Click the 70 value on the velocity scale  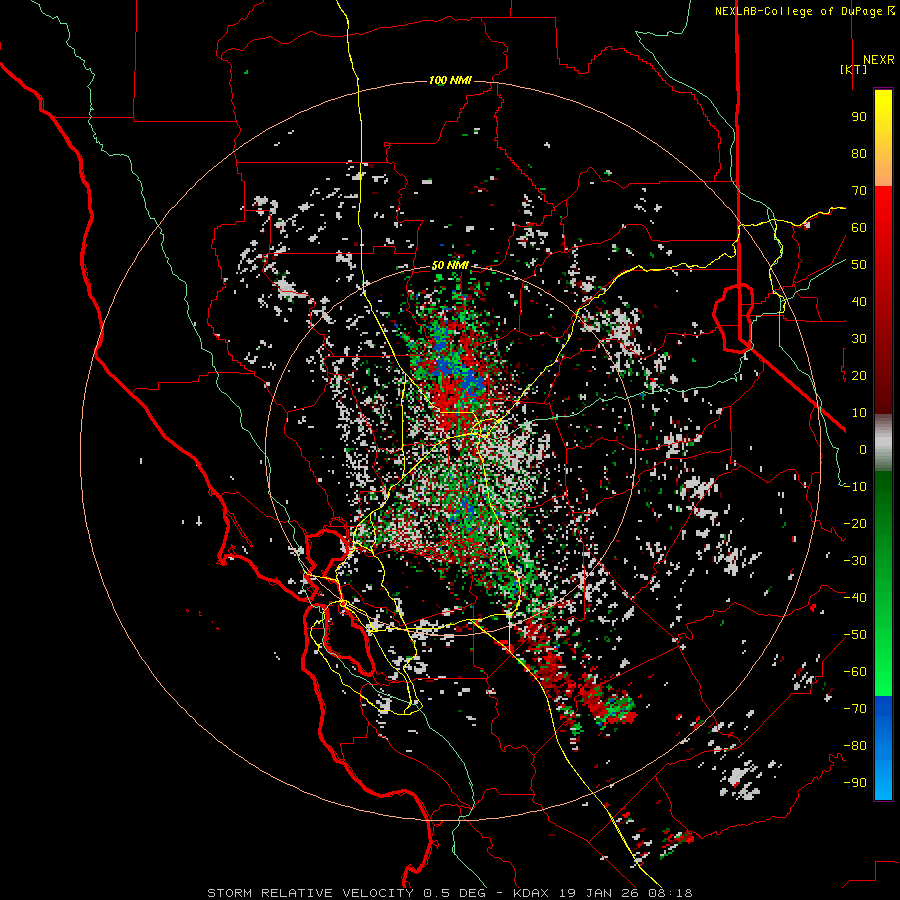coord(859,191)
